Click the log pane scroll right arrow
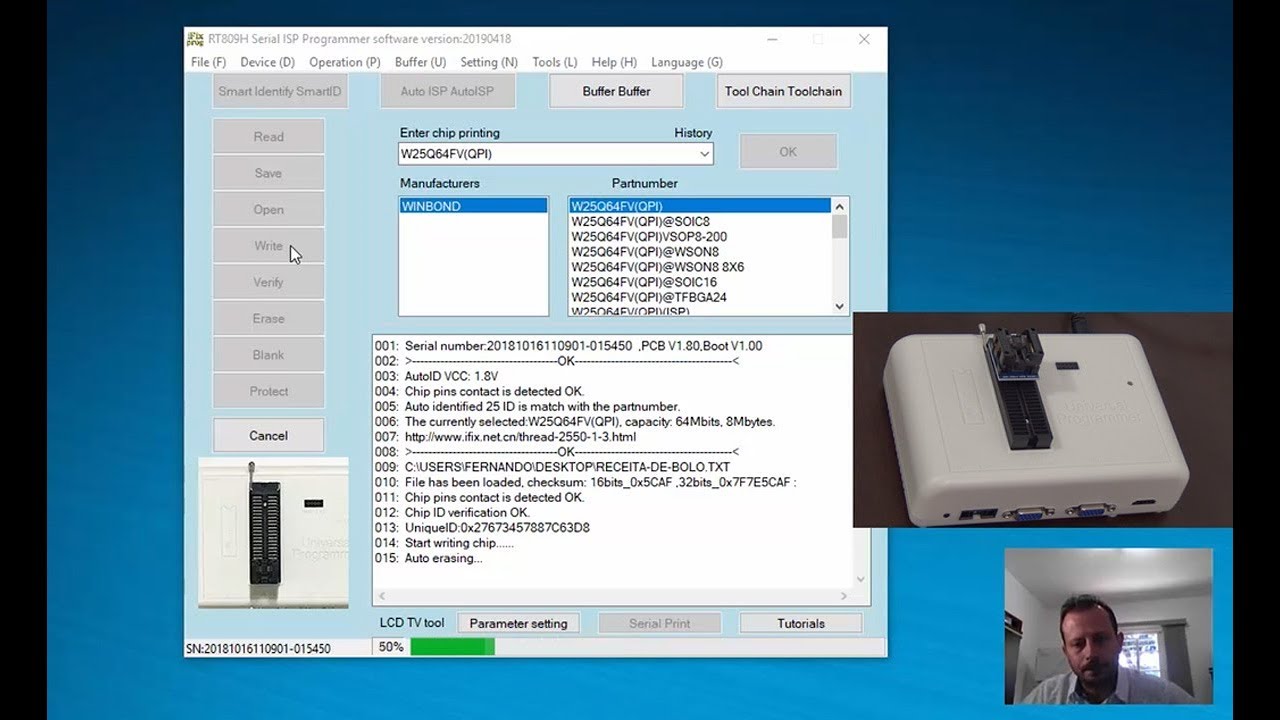This screenshot has height=720, width=1280. (843, 596)
